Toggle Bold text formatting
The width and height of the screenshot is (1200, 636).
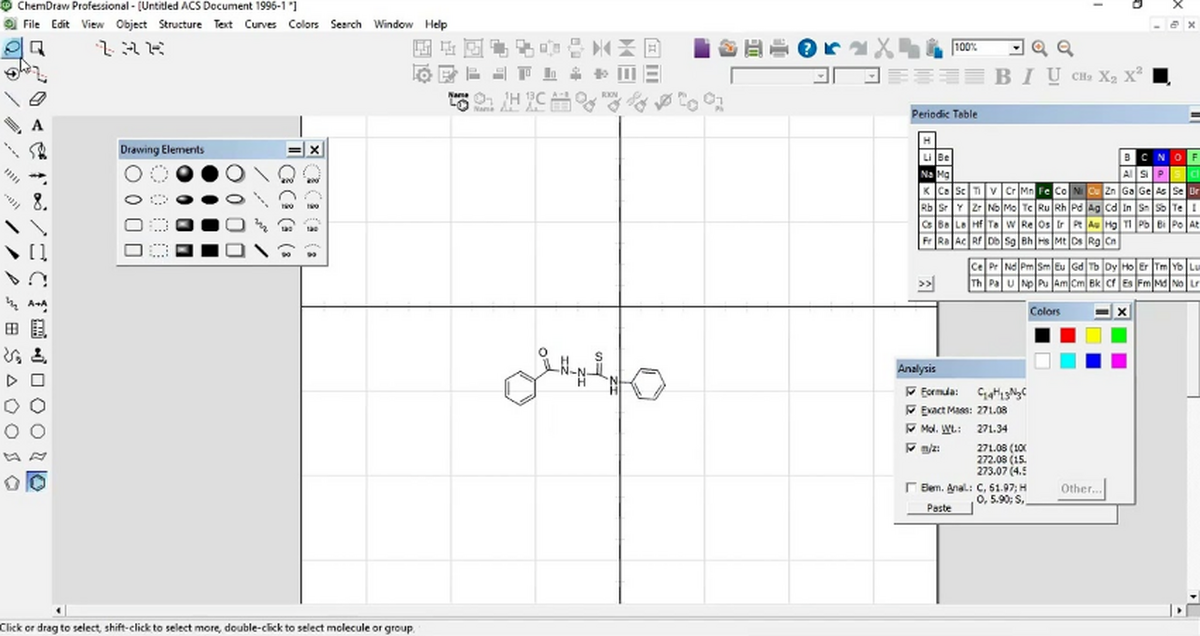[x=1003, y=76]
